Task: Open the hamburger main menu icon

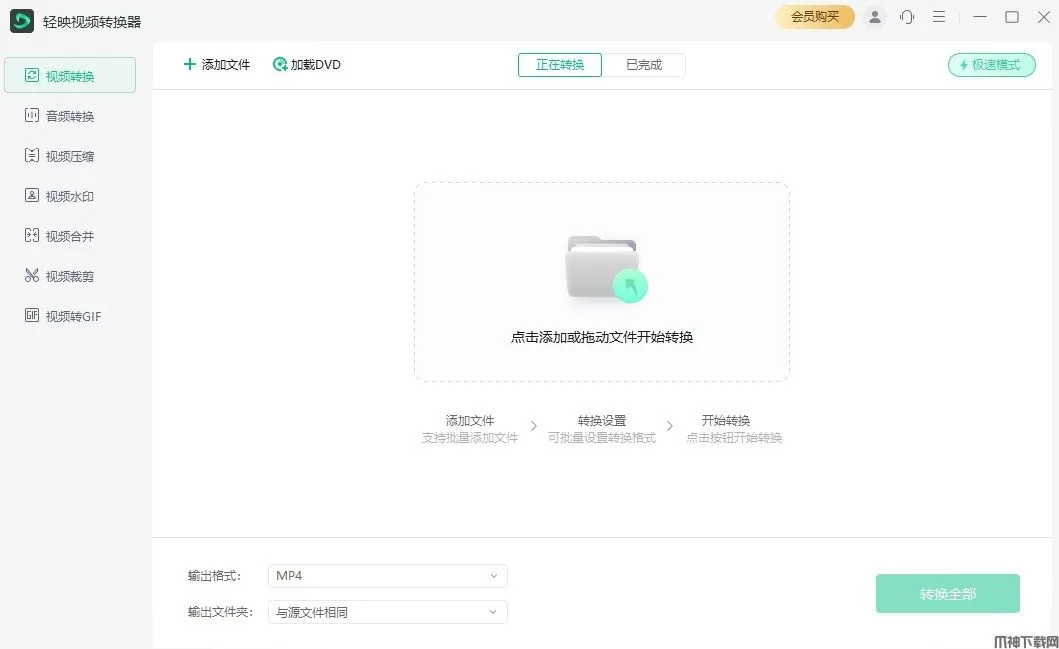Action: click(x=939, y=17)
